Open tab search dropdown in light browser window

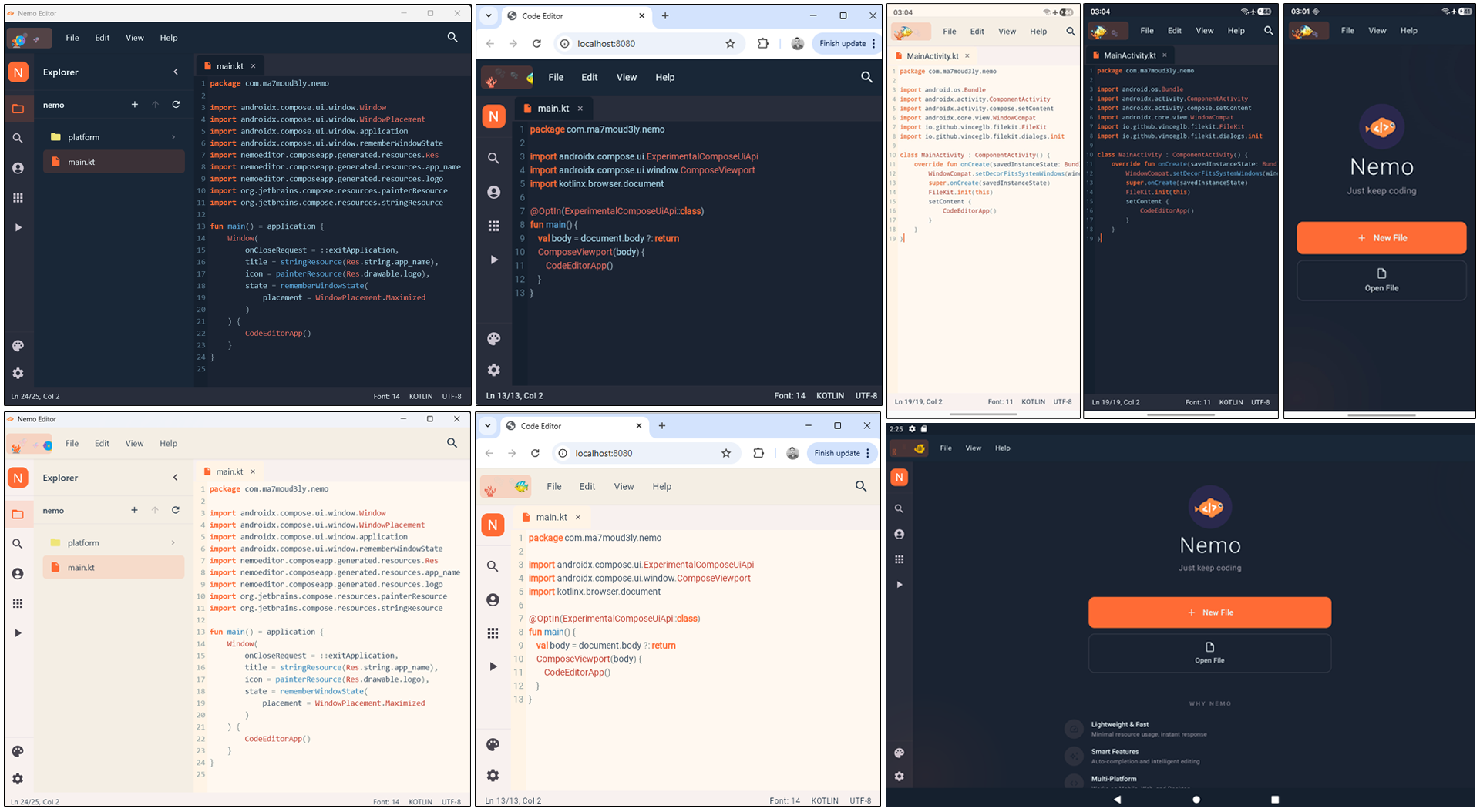click(x=488, y=425)
